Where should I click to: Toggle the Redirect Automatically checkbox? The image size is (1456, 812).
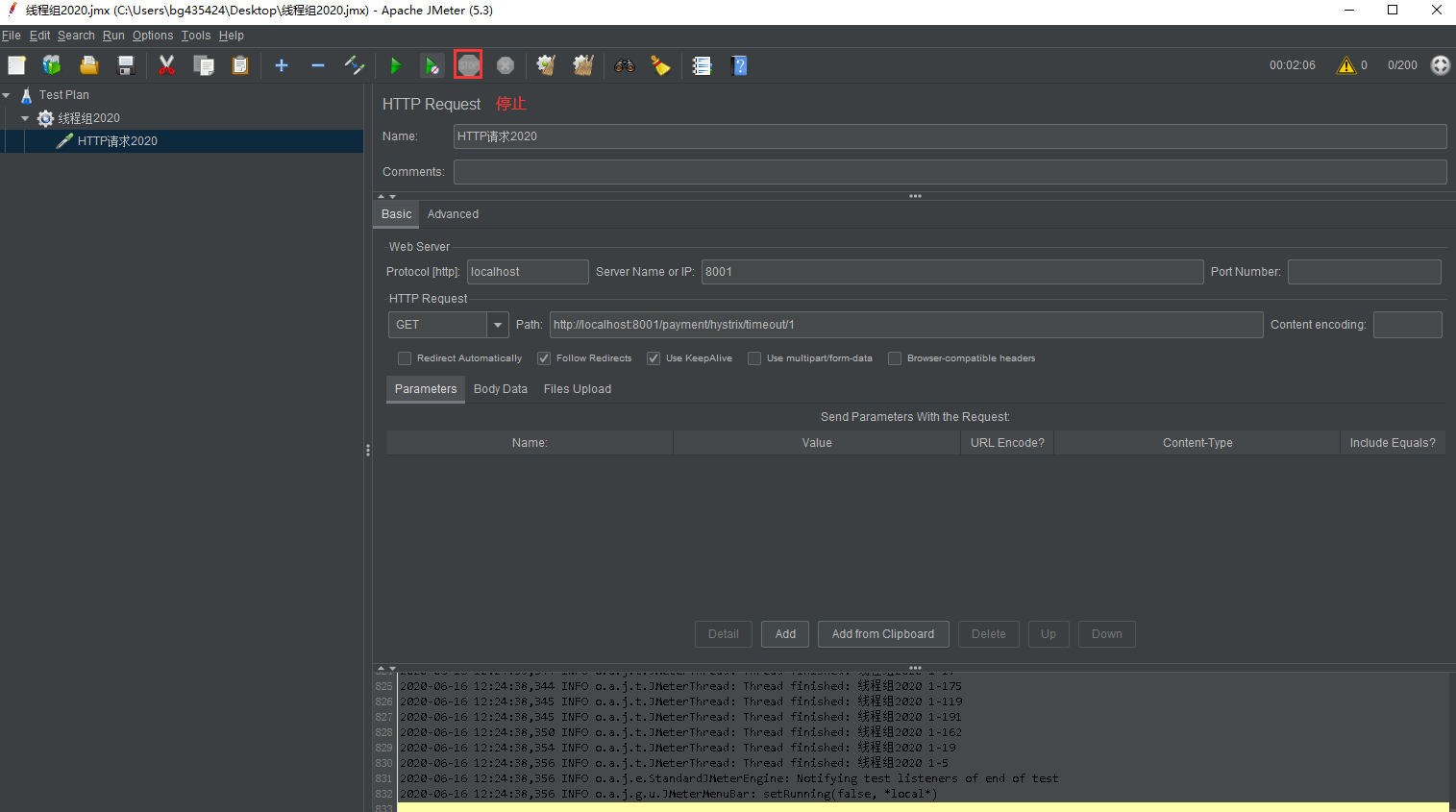coord(405,358)
